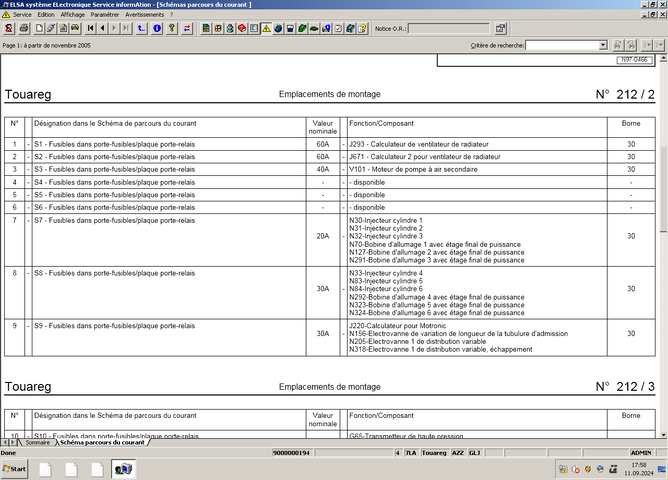Open the Affichage menu
Screen dimensions: 668x480
click(x=73, y=14)
